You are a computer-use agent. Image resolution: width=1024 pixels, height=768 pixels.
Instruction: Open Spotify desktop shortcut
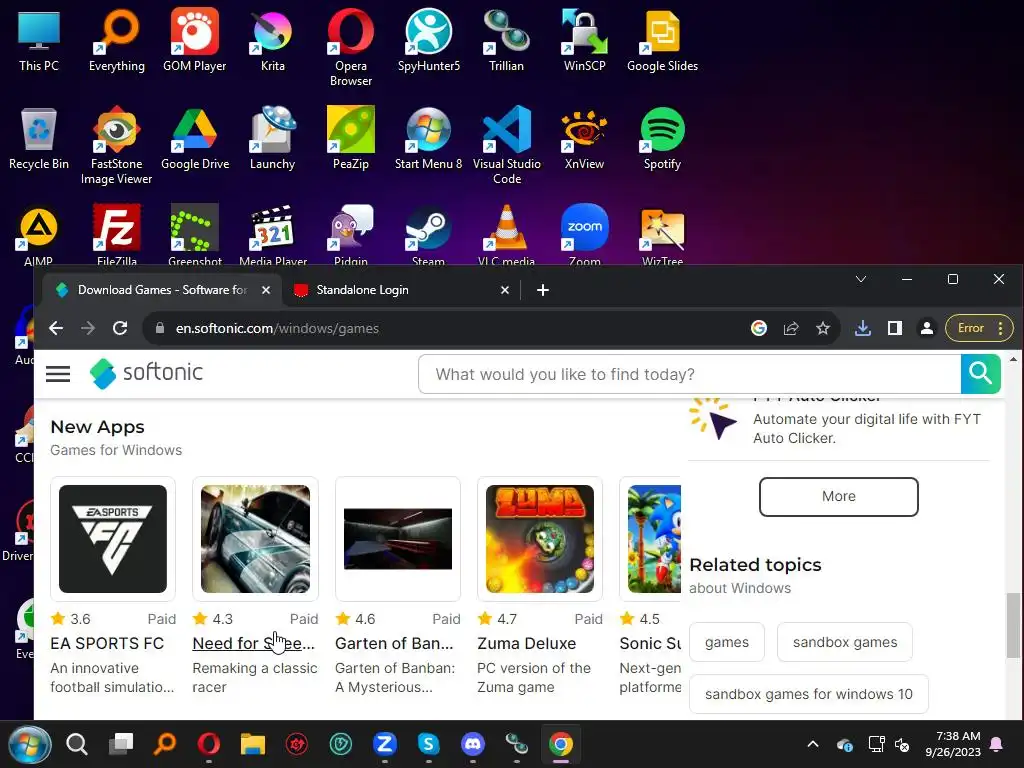662,138
